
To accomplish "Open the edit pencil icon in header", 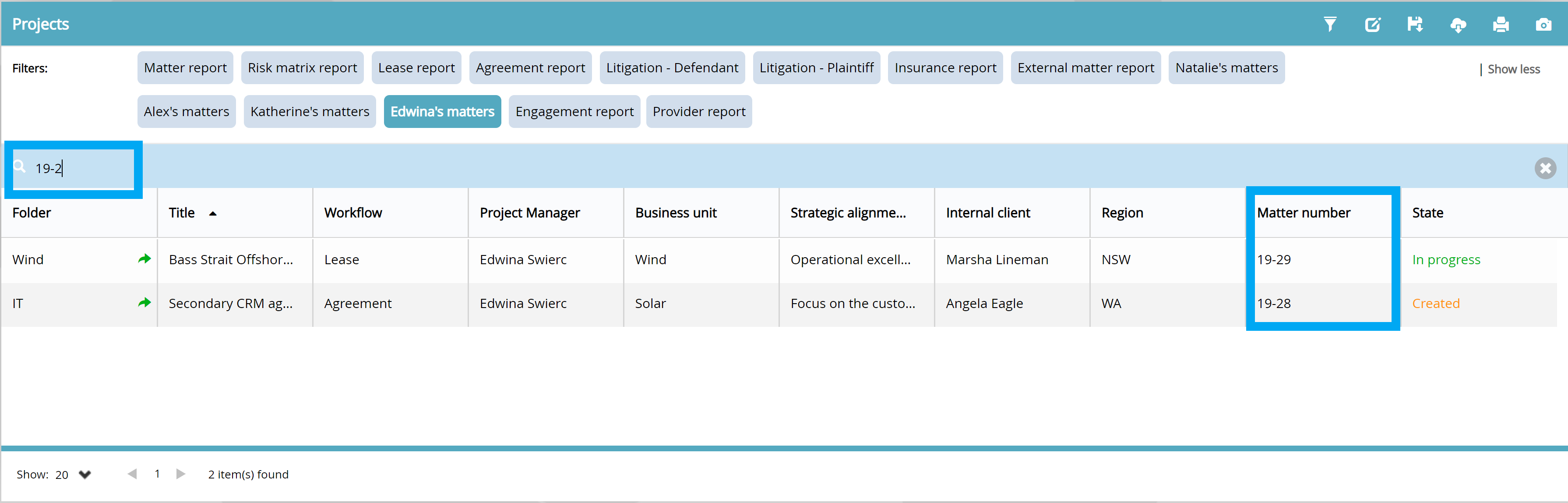I will point(1373,25).
